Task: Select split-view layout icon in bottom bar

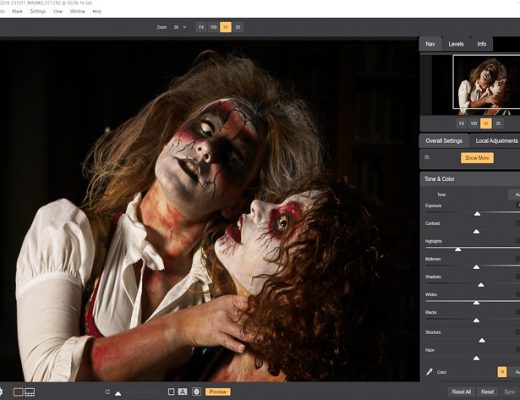Action: (x=30, y=392)
